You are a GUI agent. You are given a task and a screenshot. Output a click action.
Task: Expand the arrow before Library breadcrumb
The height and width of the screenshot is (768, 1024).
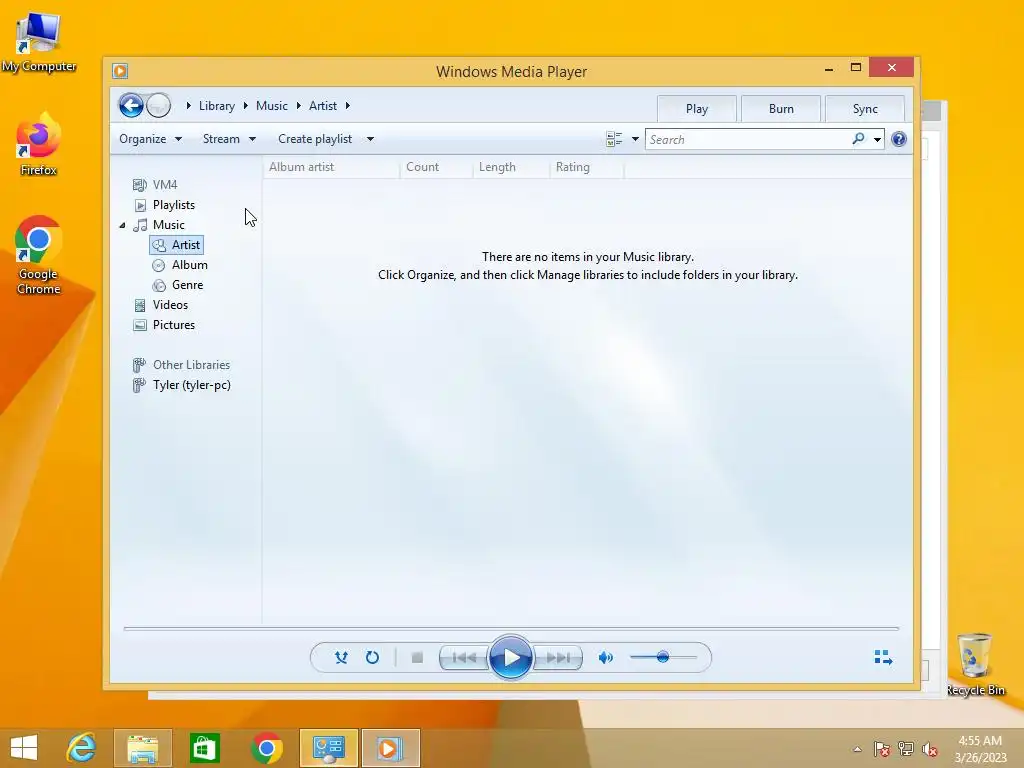188,106
